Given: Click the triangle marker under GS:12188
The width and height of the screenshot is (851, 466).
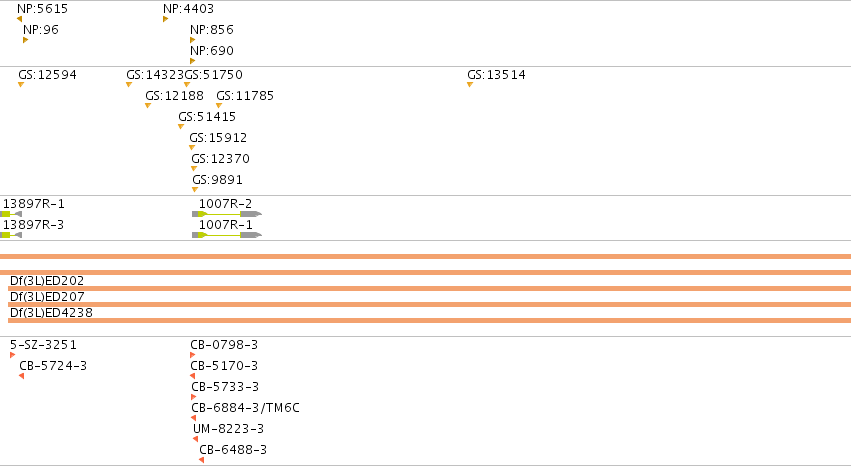Looking at the screenshot, I should [148, 106].
